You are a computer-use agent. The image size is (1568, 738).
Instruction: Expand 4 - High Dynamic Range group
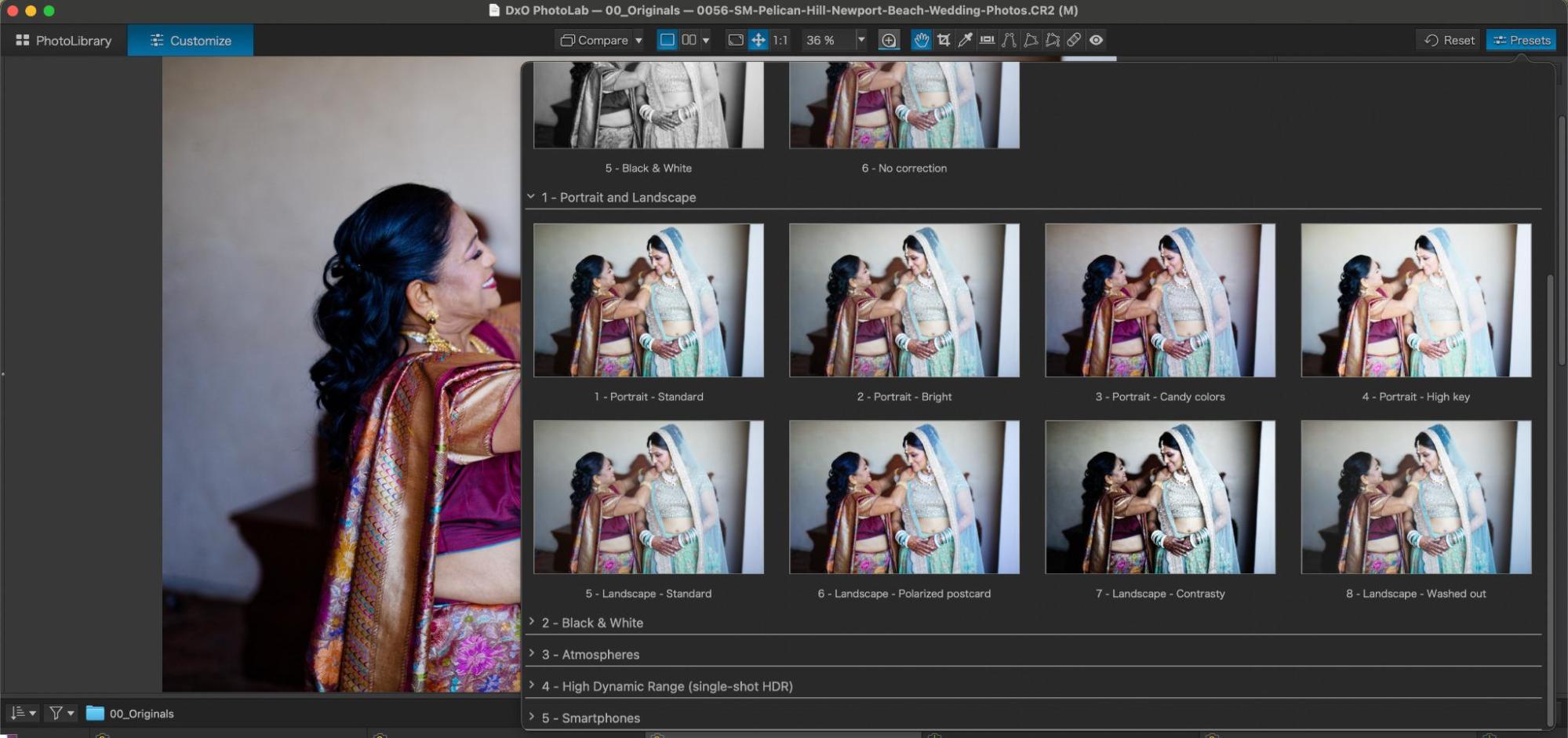pyautogui.click(x=531, y=685)
